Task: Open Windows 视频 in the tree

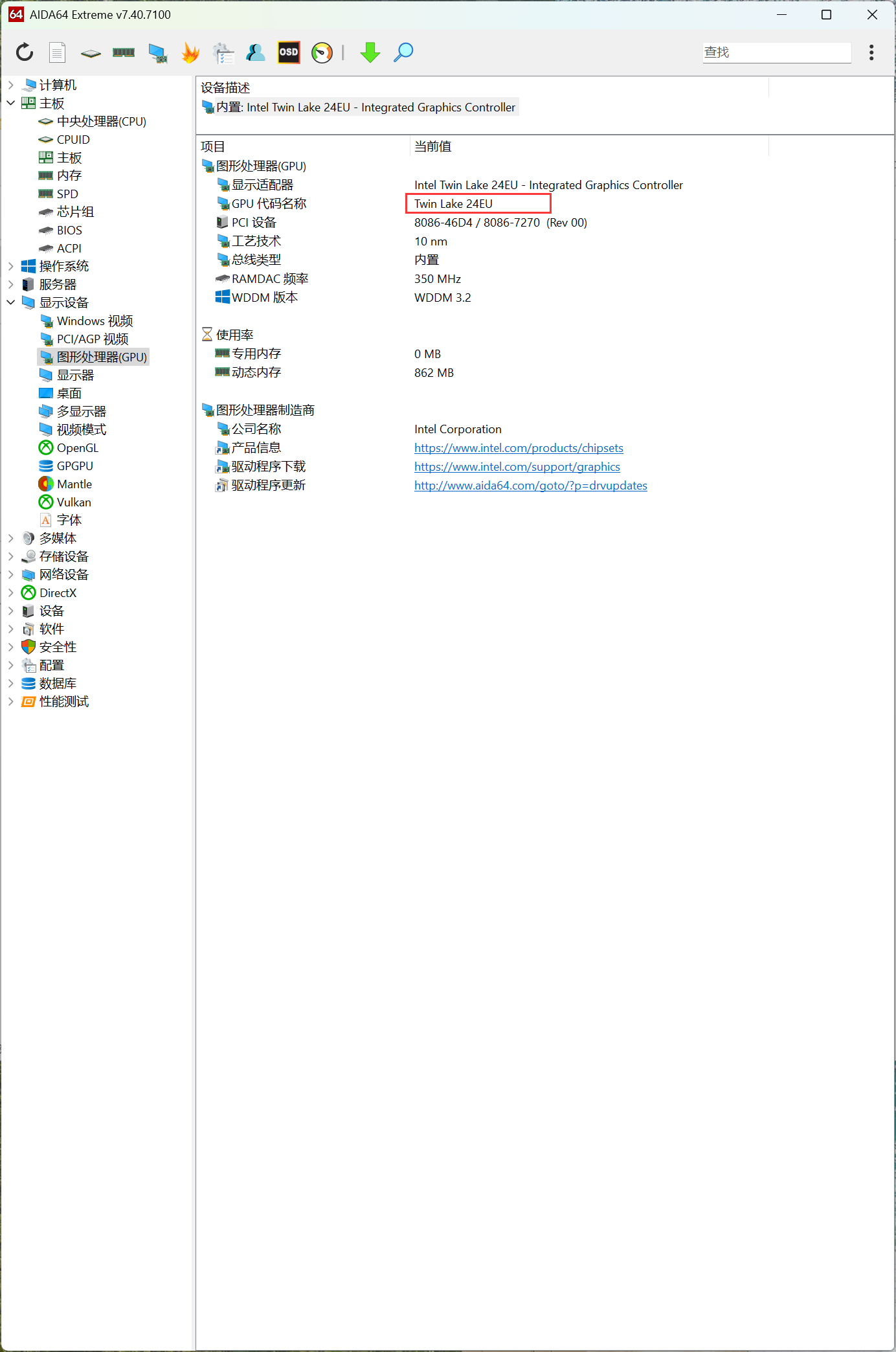Action: point(86,321)
